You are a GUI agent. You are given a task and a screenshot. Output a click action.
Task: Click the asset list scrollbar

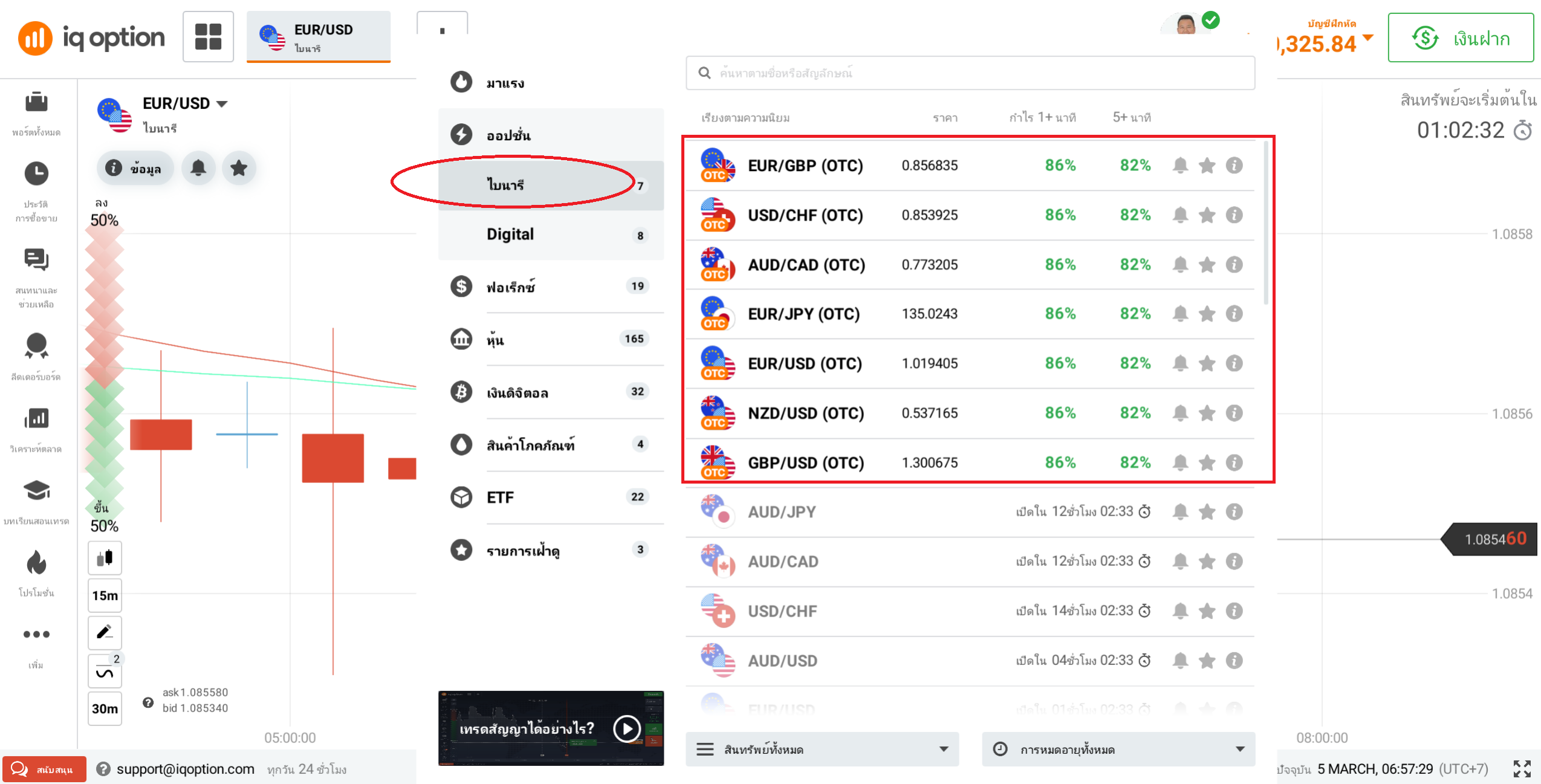[x=1265, y=222]
